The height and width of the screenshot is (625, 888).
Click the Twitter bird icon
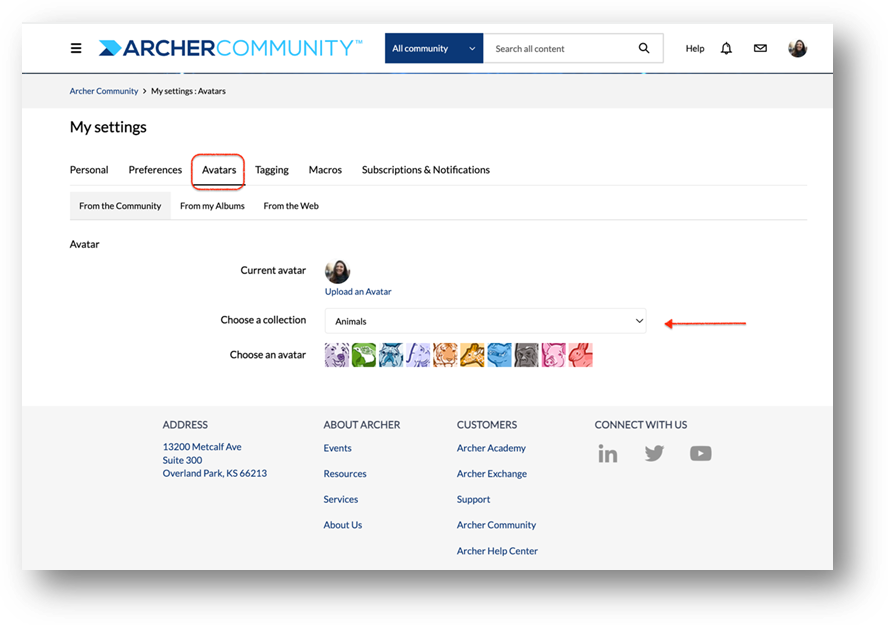coord(654,453)
